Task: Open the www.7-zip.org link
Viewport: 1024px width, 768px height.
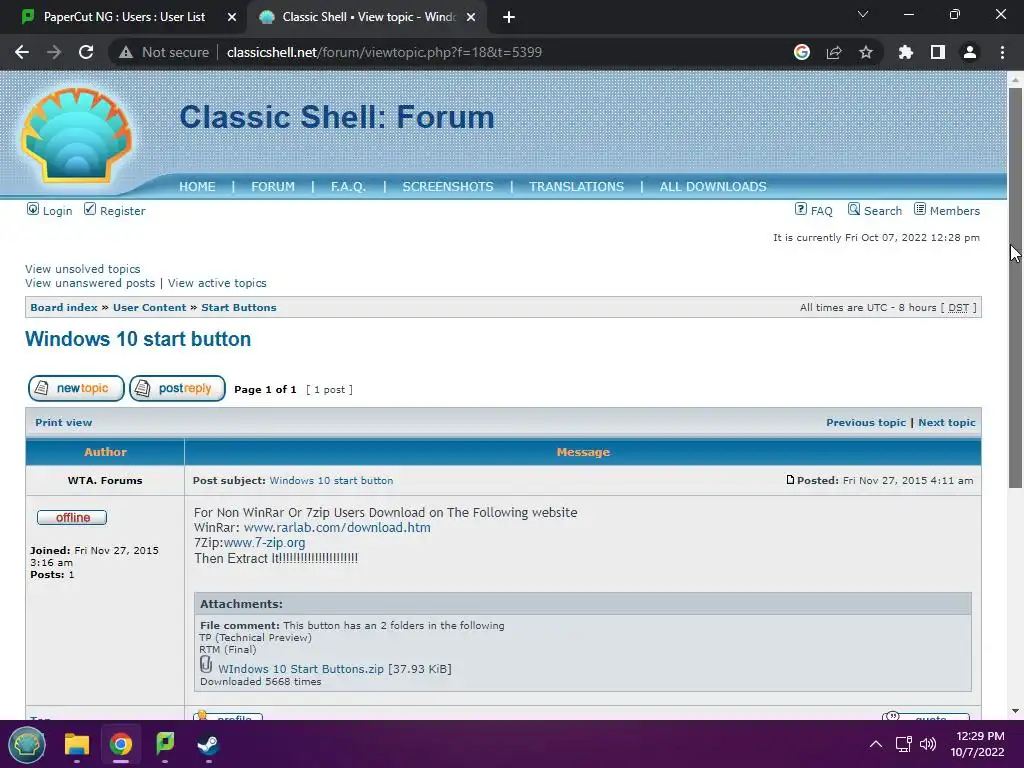Action: (264, 543)
